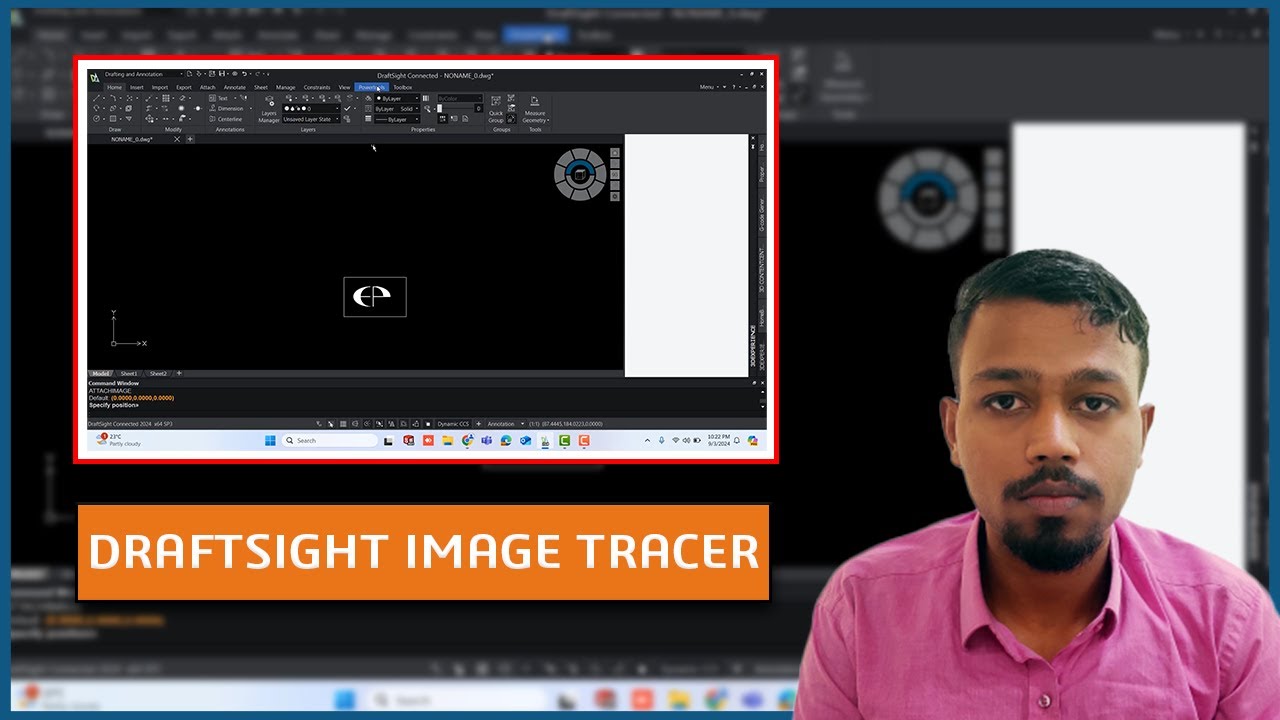
Task: Click the Command Window prompt line
Action: click(113, 405)
